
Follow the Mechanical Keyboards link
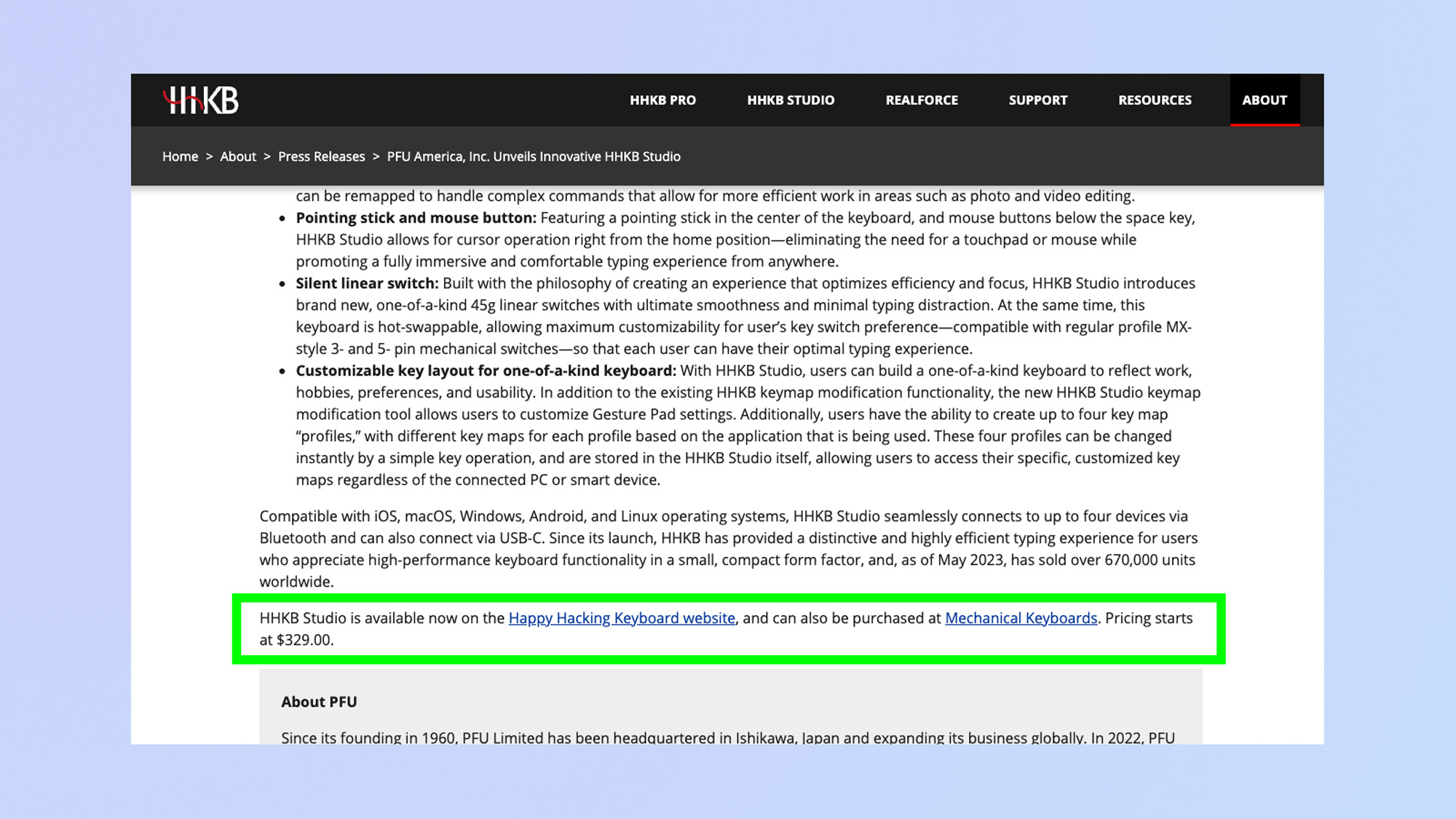tap(1021, 618)
